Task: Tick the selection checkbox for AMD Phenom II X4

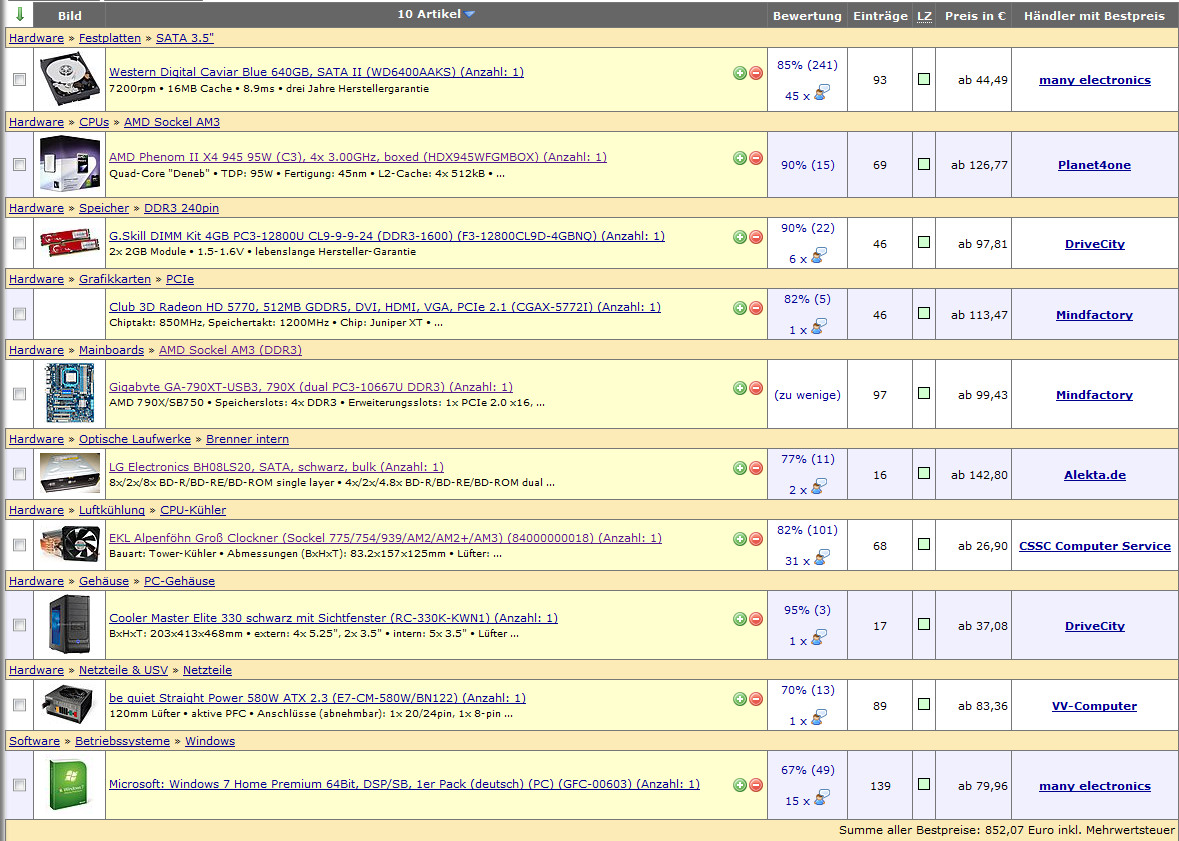Action: pos(20,164)
